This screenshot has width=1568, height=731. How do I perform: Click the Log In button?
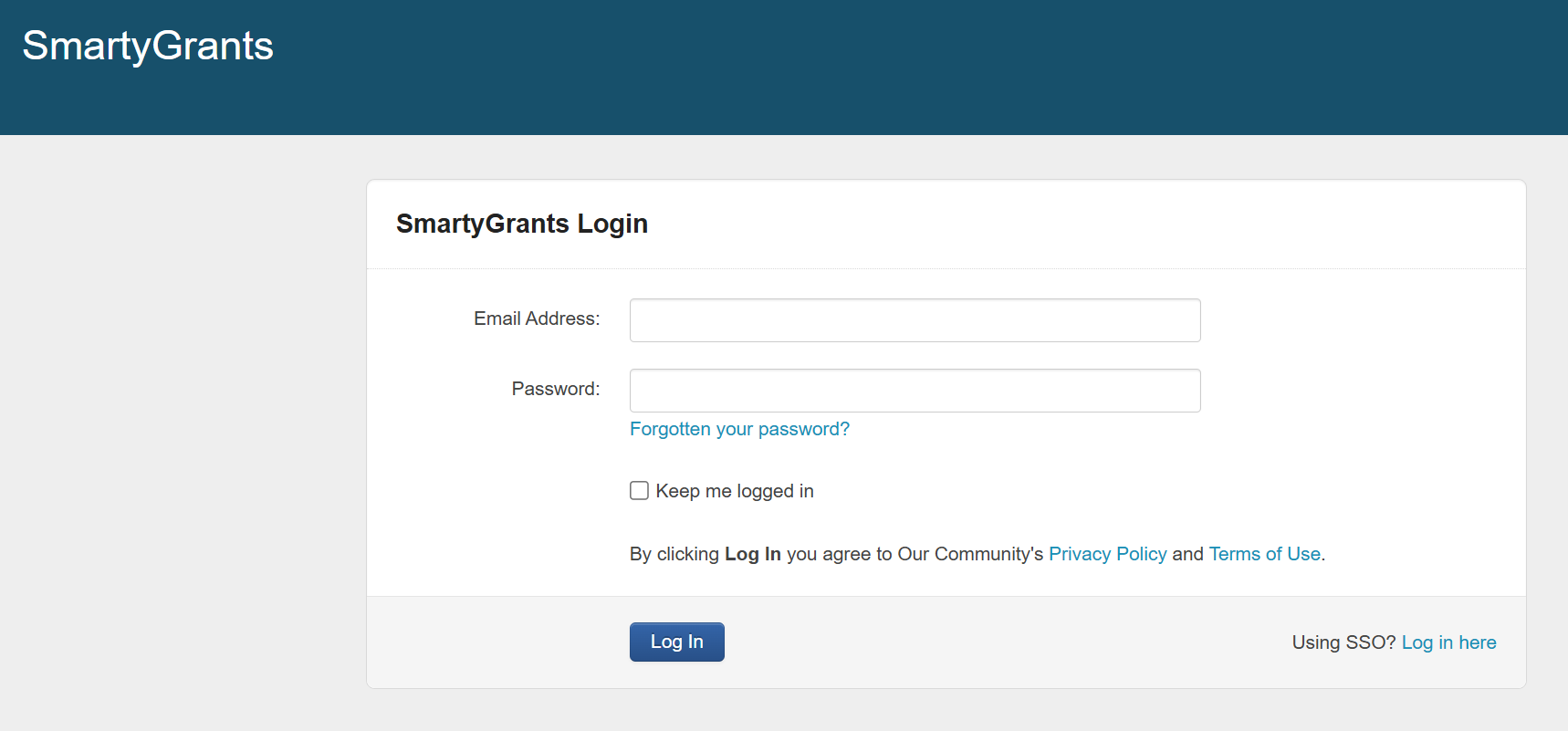[676, 642]
